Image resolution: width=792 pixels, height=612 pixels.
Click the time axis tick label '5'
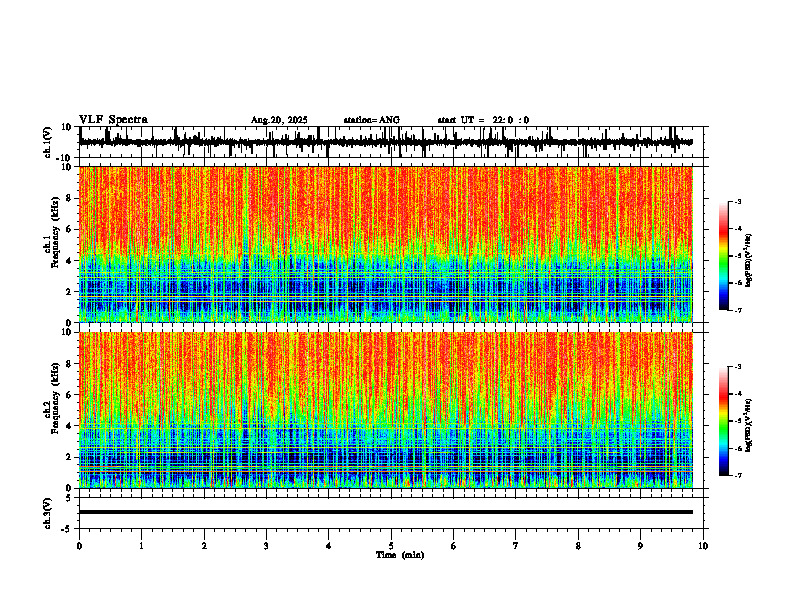[x=391, y=546]
